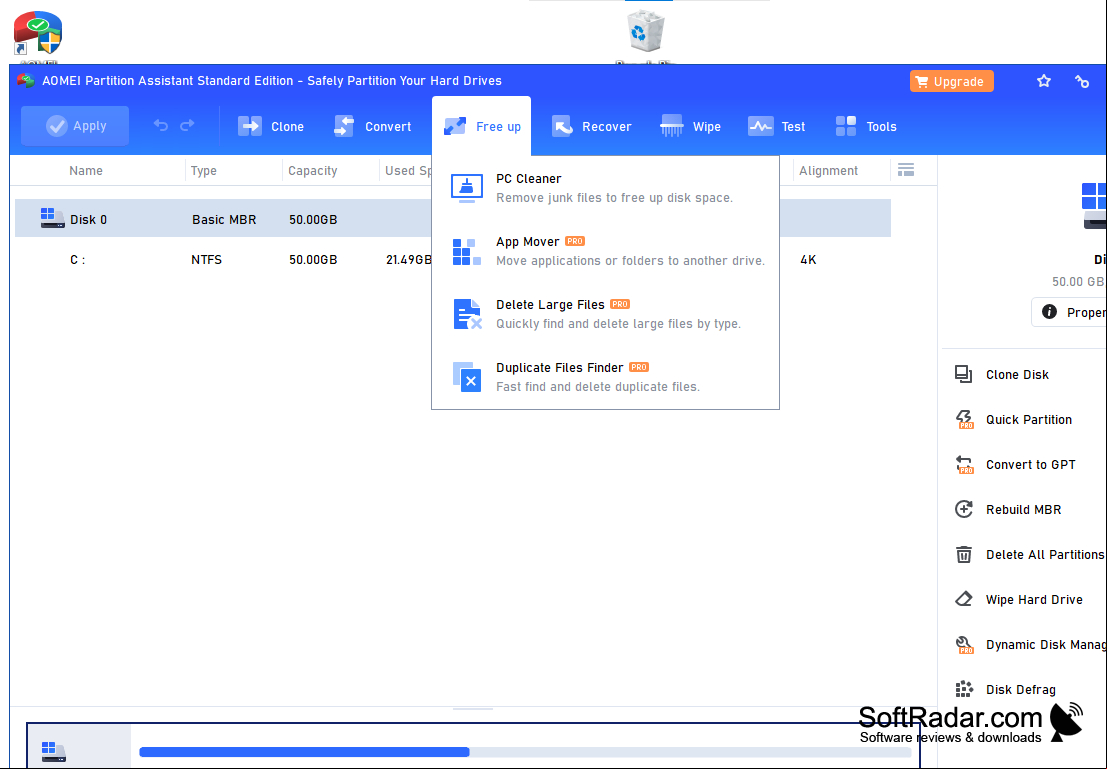Select PC Cleaner from menu
The height and width of the screenshot is (769, 1107).
click(x=605, y=188)
